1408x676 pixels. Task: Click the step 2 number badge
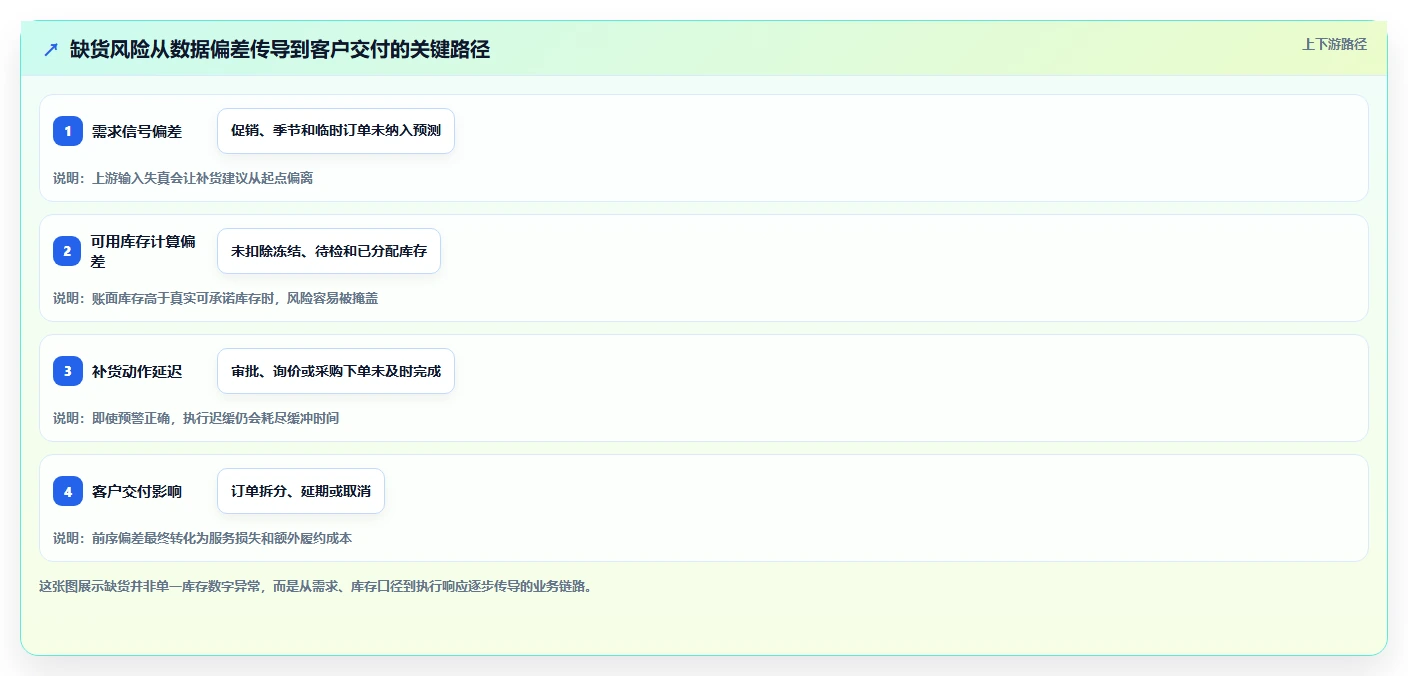pyautogui.click(x=68, y=251)
